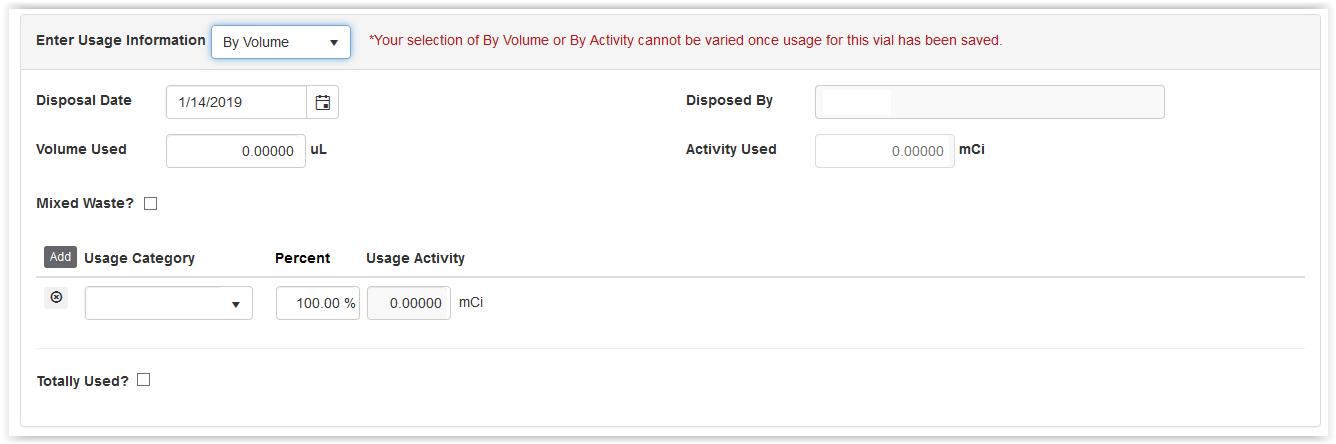This screenshot has height=444, width=1336.
Task: Check the Mixed Waste checkbox
Action: pos(151,204)
